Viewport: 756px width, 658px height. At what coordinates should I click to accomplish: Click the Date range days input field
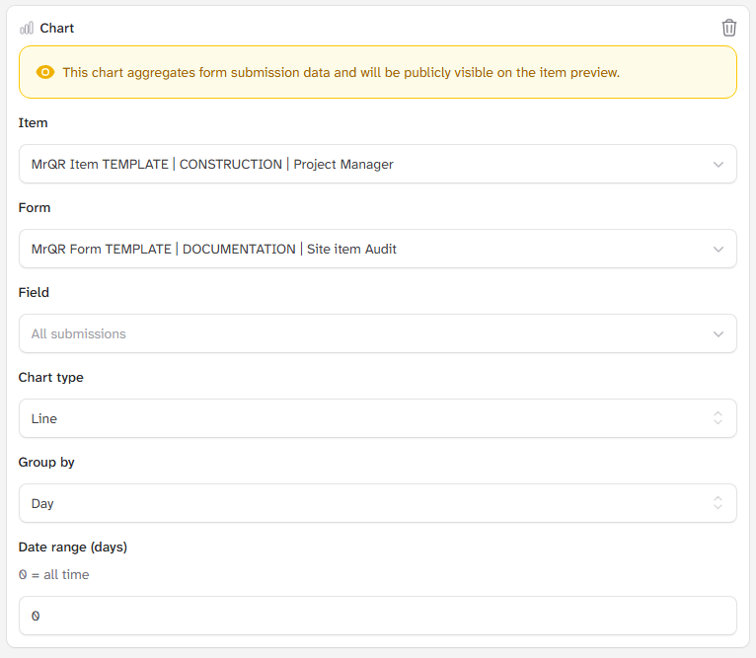click(378, 616)
